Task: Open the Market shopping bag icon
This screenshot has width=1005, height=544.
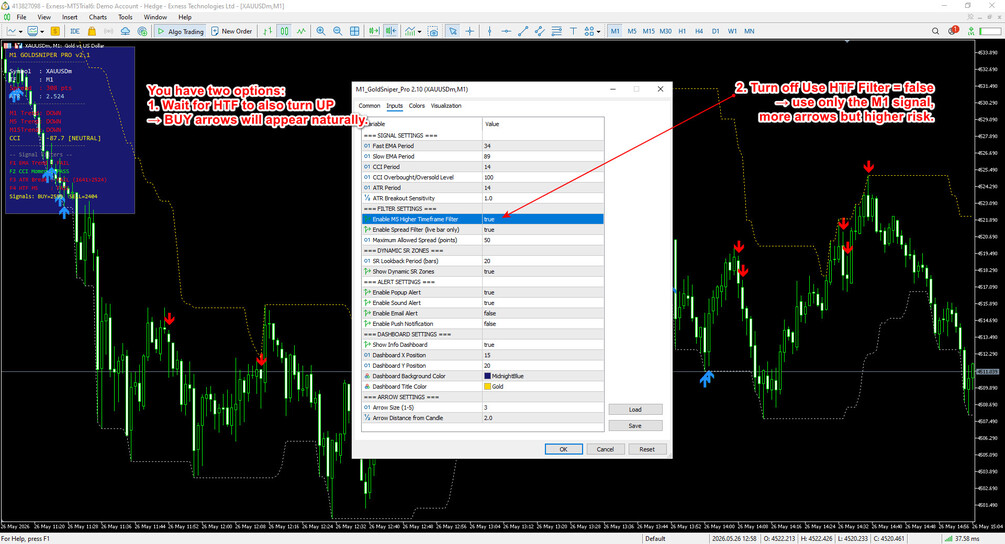Action: 92,31
